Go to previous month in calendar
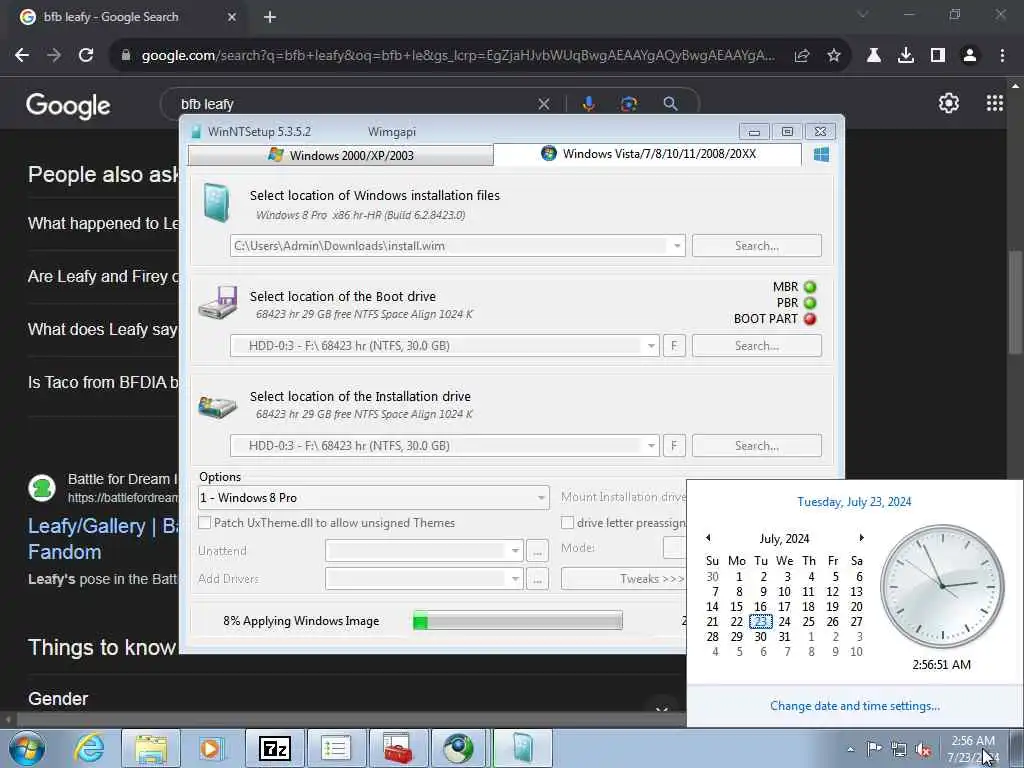The width and height of the screenshot is (1024, 768). (708, 538)
